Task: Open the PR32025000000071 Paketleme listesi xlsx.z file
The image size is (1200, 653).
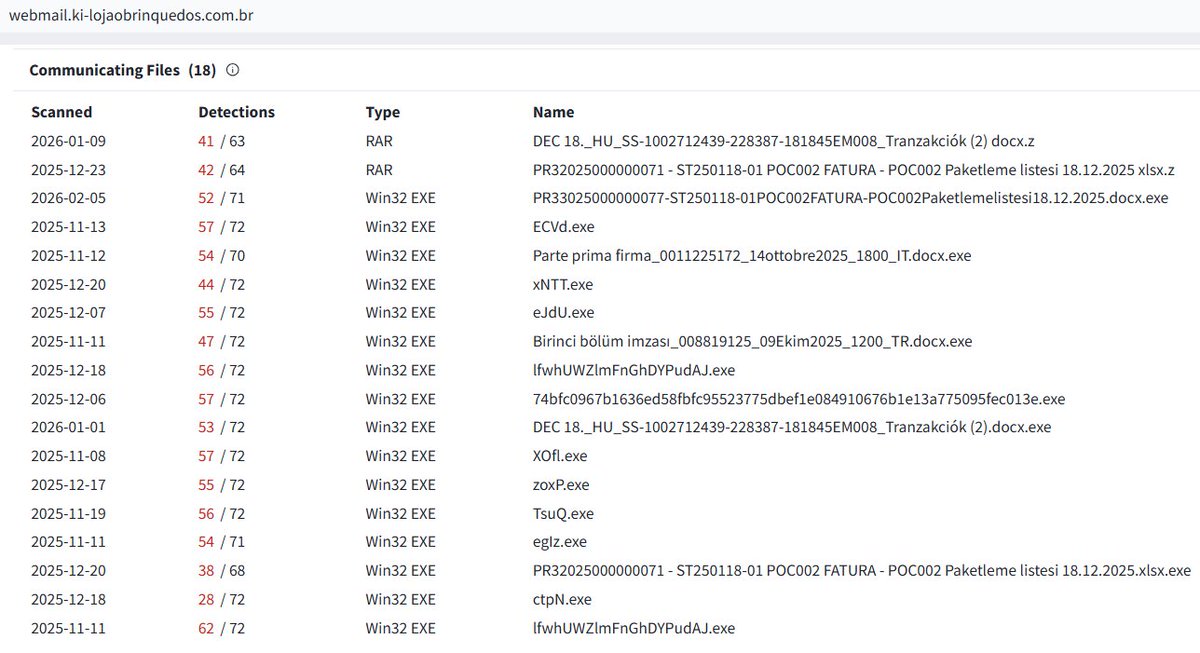Action: click(854, 169)
